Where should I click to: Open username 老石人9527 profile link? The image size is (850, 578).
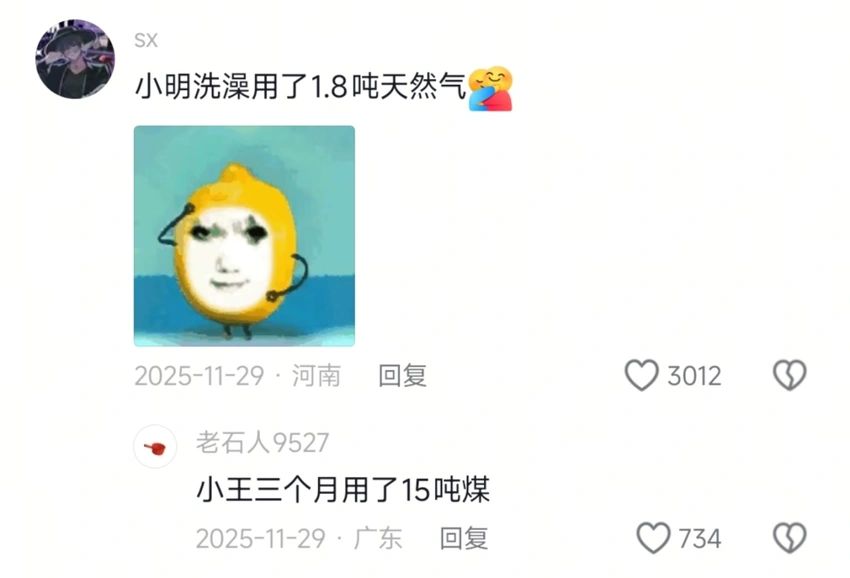(262, 442)
